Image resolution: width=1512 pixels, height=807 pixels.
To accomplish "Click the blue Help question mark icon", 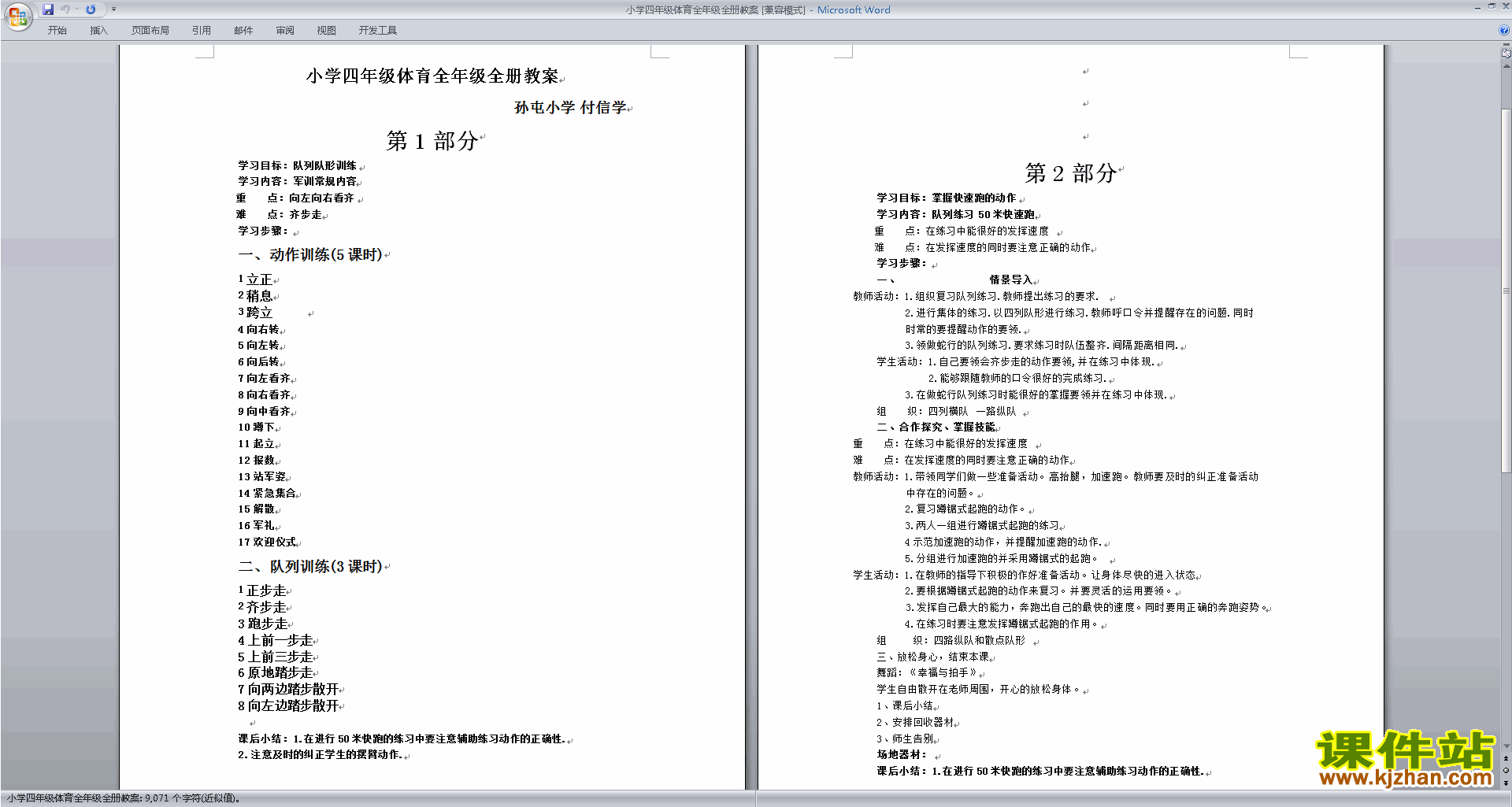I will (1504, 30).
